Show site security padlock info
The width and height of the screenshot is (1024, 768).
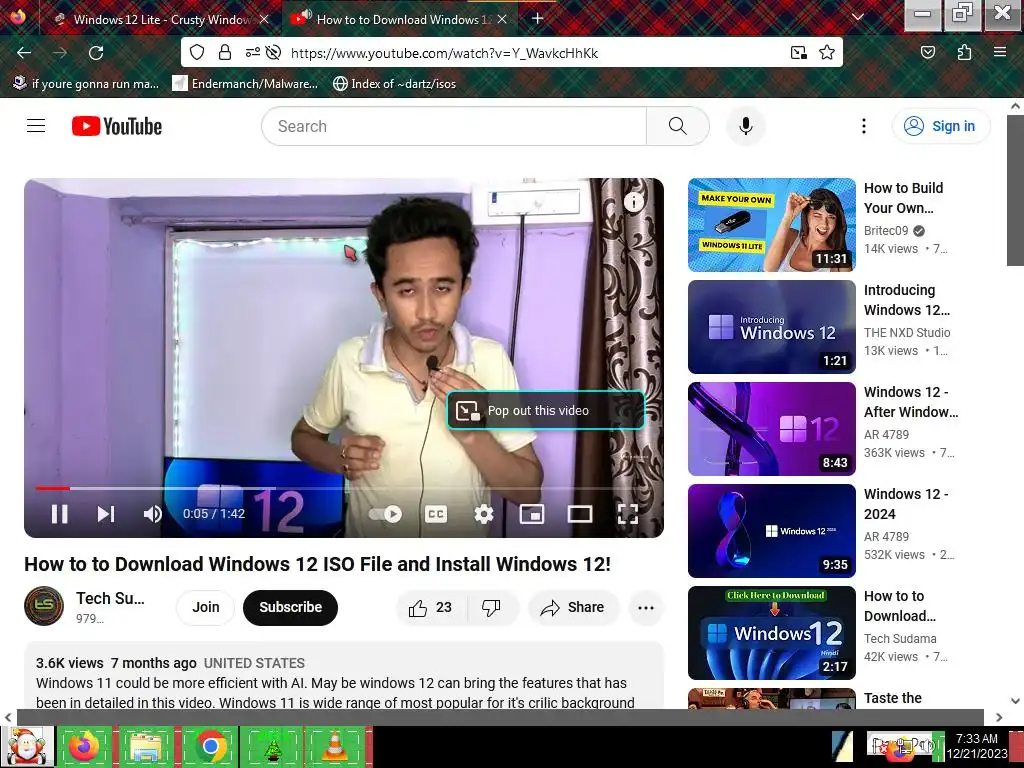tap(225, 52)
